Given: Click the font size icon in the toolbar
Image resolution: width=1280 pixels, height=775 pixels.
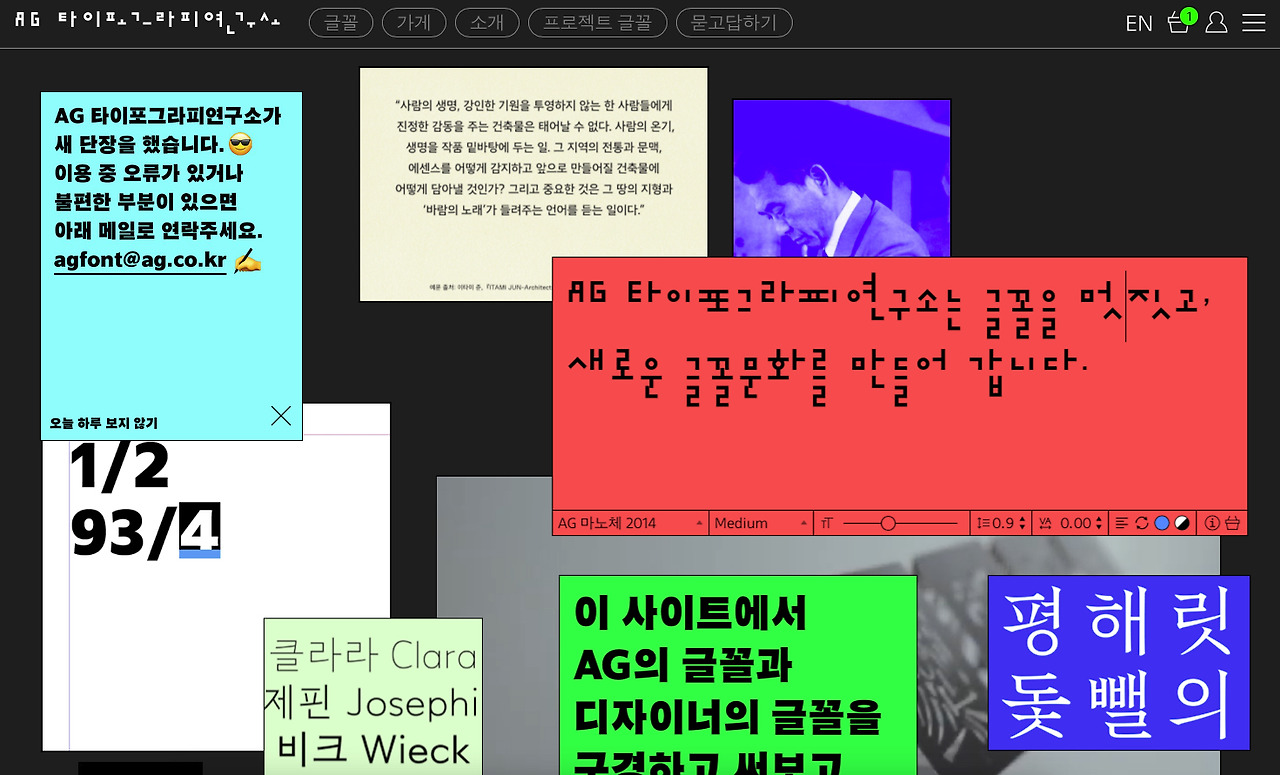Looking at the screenshot, I should (x=825, y=522).
